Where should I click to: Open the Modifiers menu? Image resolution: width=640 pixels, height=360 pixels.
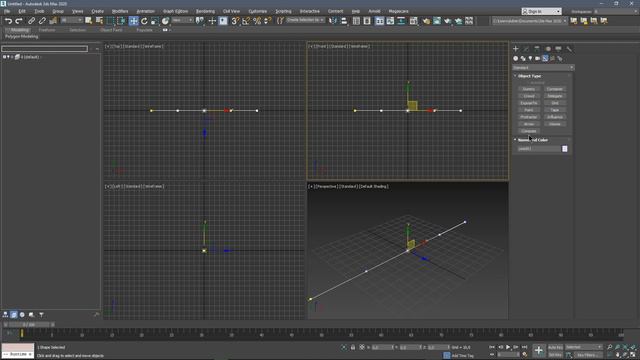120,11
